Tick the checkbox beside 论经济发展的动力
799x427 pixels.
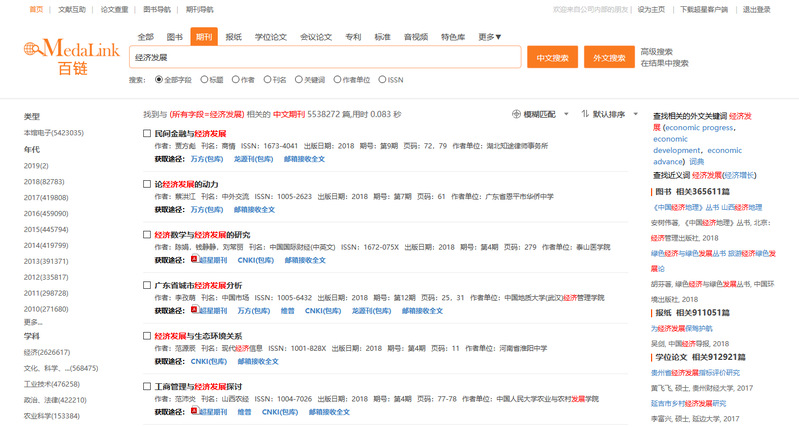tap(147, 184)
